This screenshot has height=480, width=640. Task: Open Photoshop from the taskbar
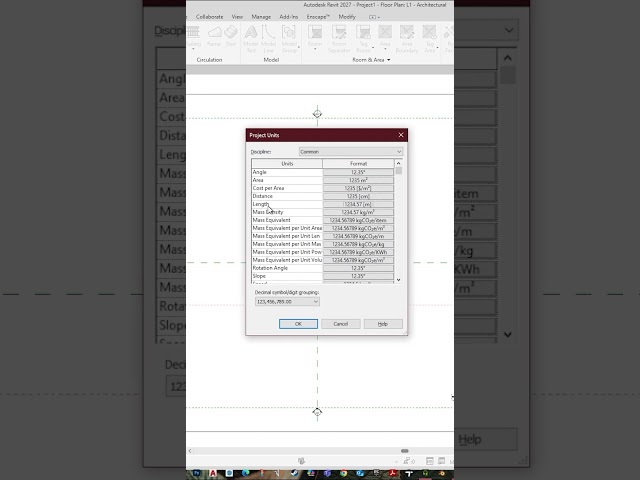pyautogui.click(x=196, y=473)
